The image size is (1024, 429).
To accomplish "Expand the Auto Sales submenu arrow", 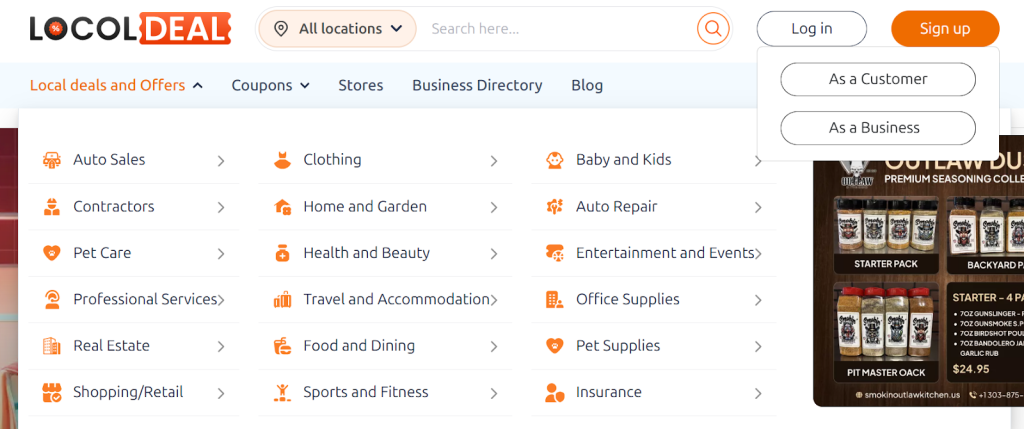I will [x=221, y=161].
